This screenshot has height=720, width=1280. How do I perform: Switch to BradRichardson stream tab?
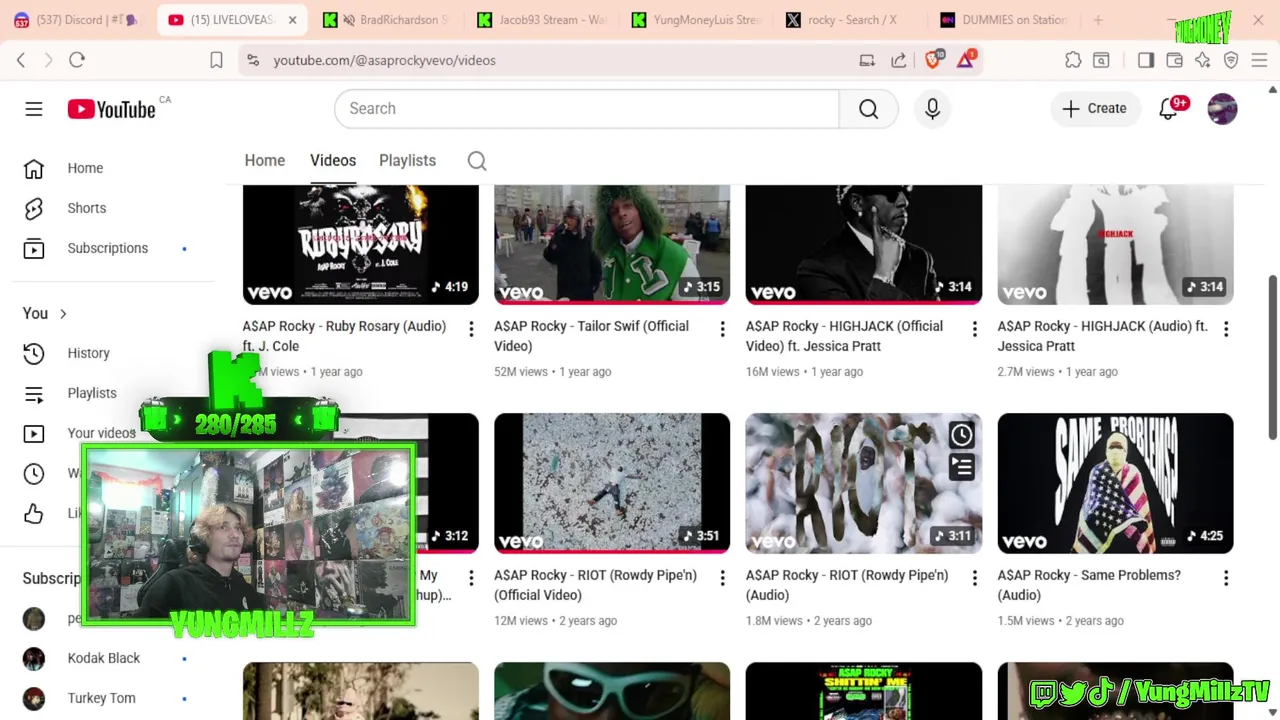(x=388, y=20)
